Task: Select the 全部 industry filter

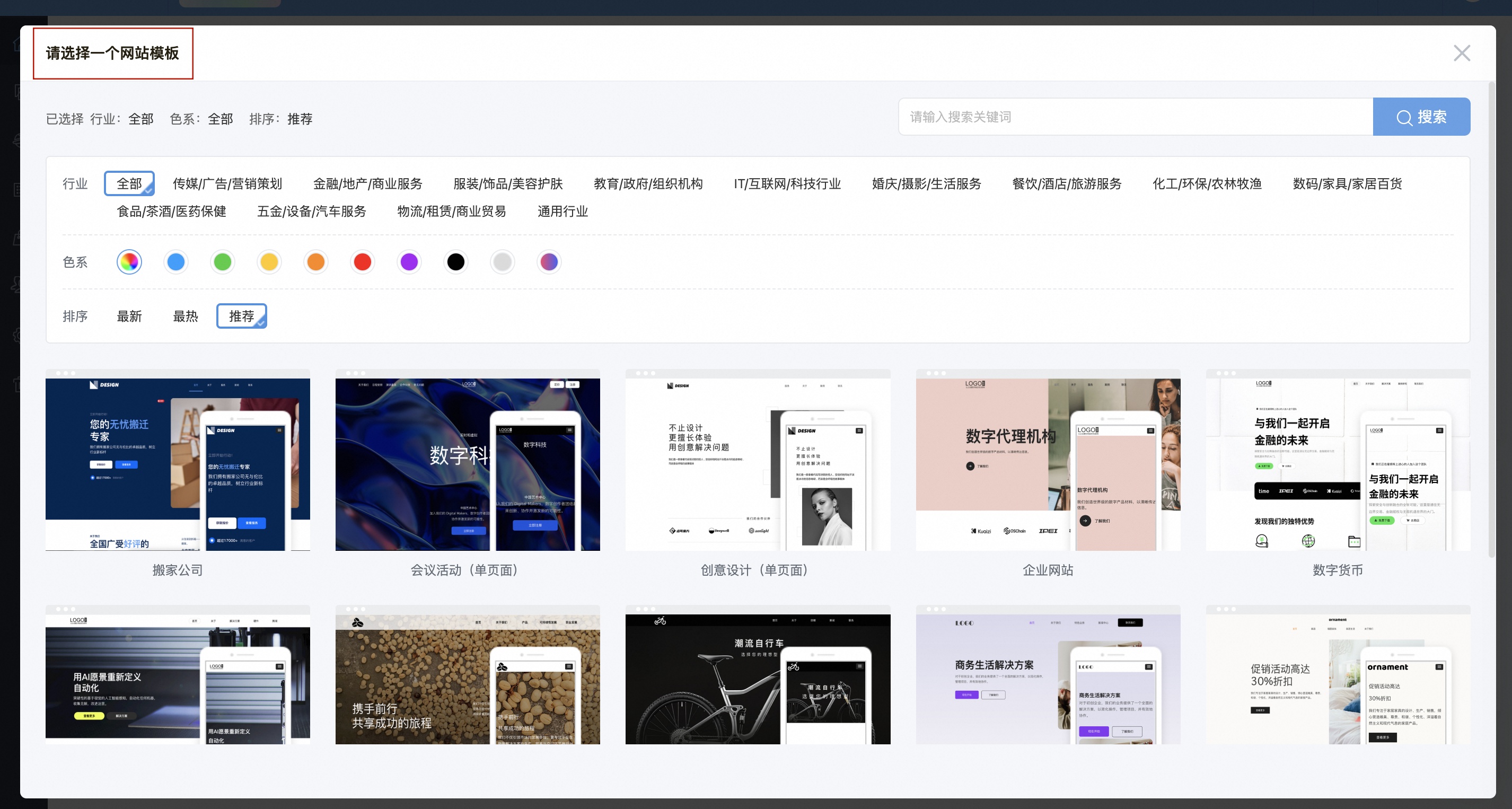Action: (129, 184)
